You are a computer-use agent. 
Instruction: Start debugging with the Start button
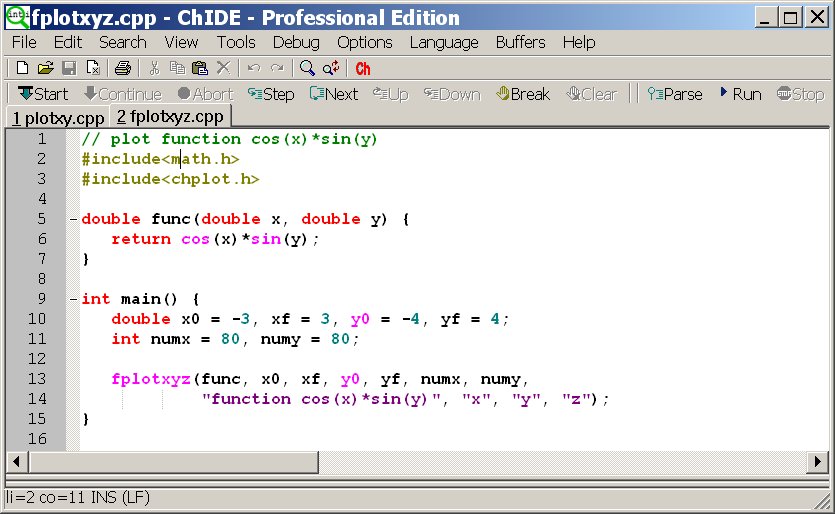tap(43, 94)
